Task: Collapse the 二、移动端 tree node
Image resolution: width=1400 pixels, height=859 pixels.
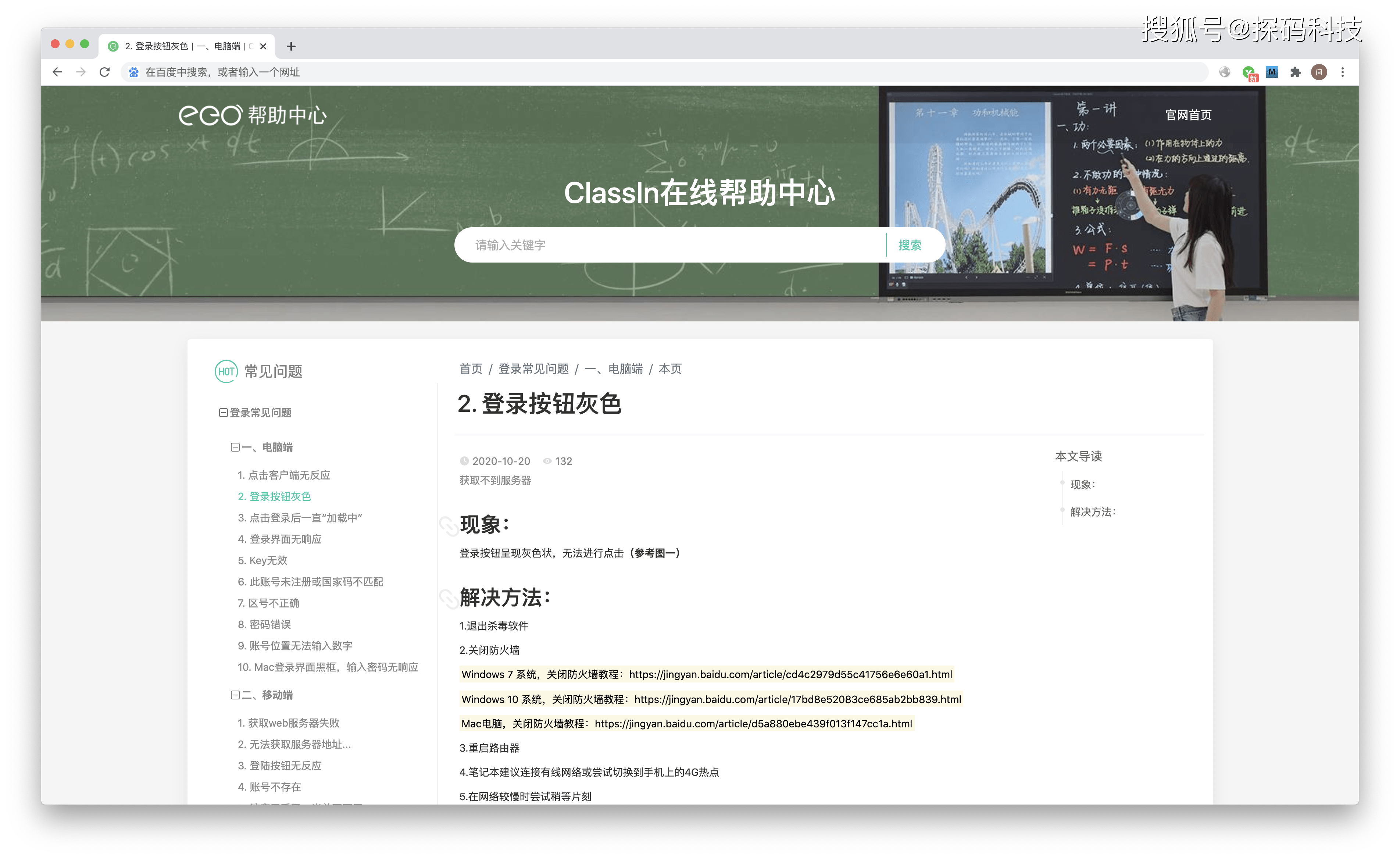Action: [x=235, y=695]
